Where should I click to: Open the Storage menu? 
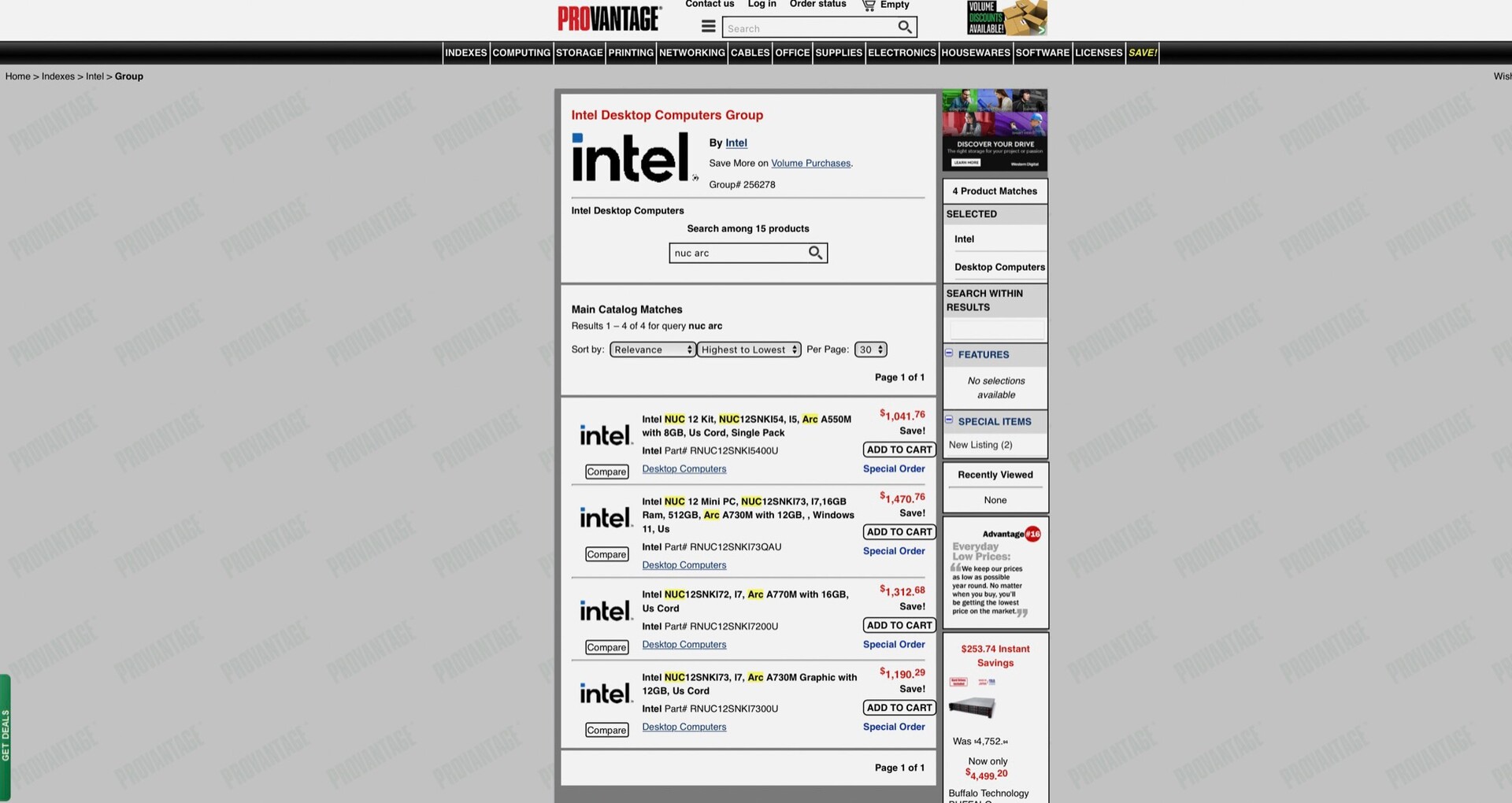[x=580, y=53]
